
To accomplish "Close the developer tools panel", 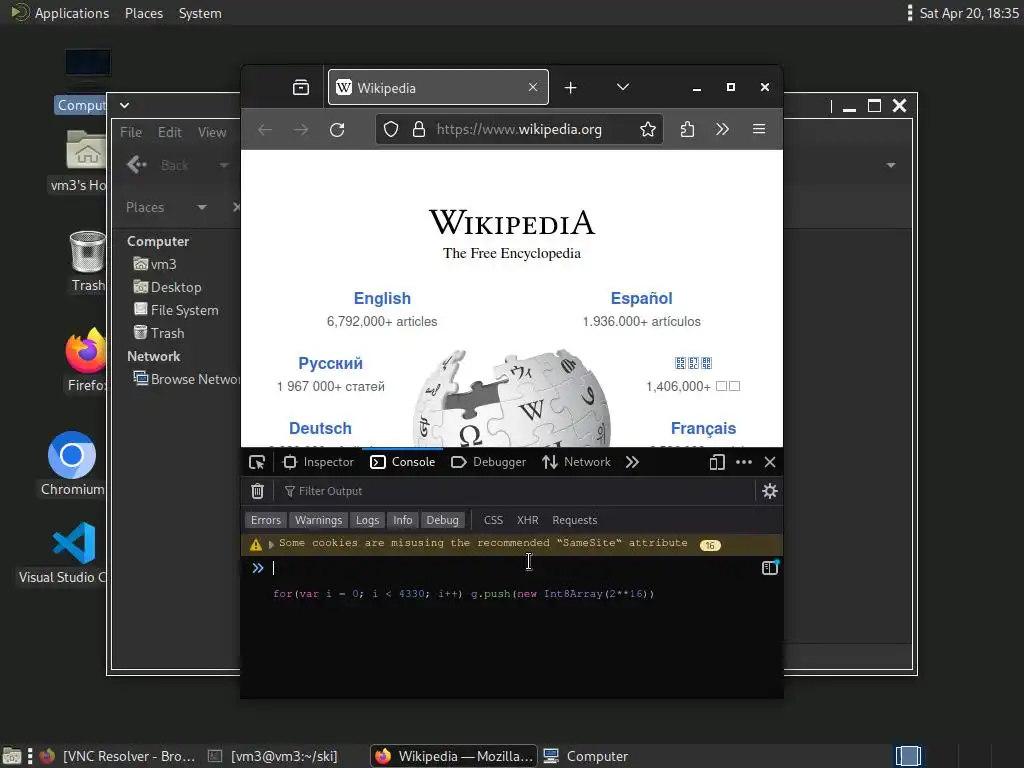I will pyautogui.click(x=770, y=462).
